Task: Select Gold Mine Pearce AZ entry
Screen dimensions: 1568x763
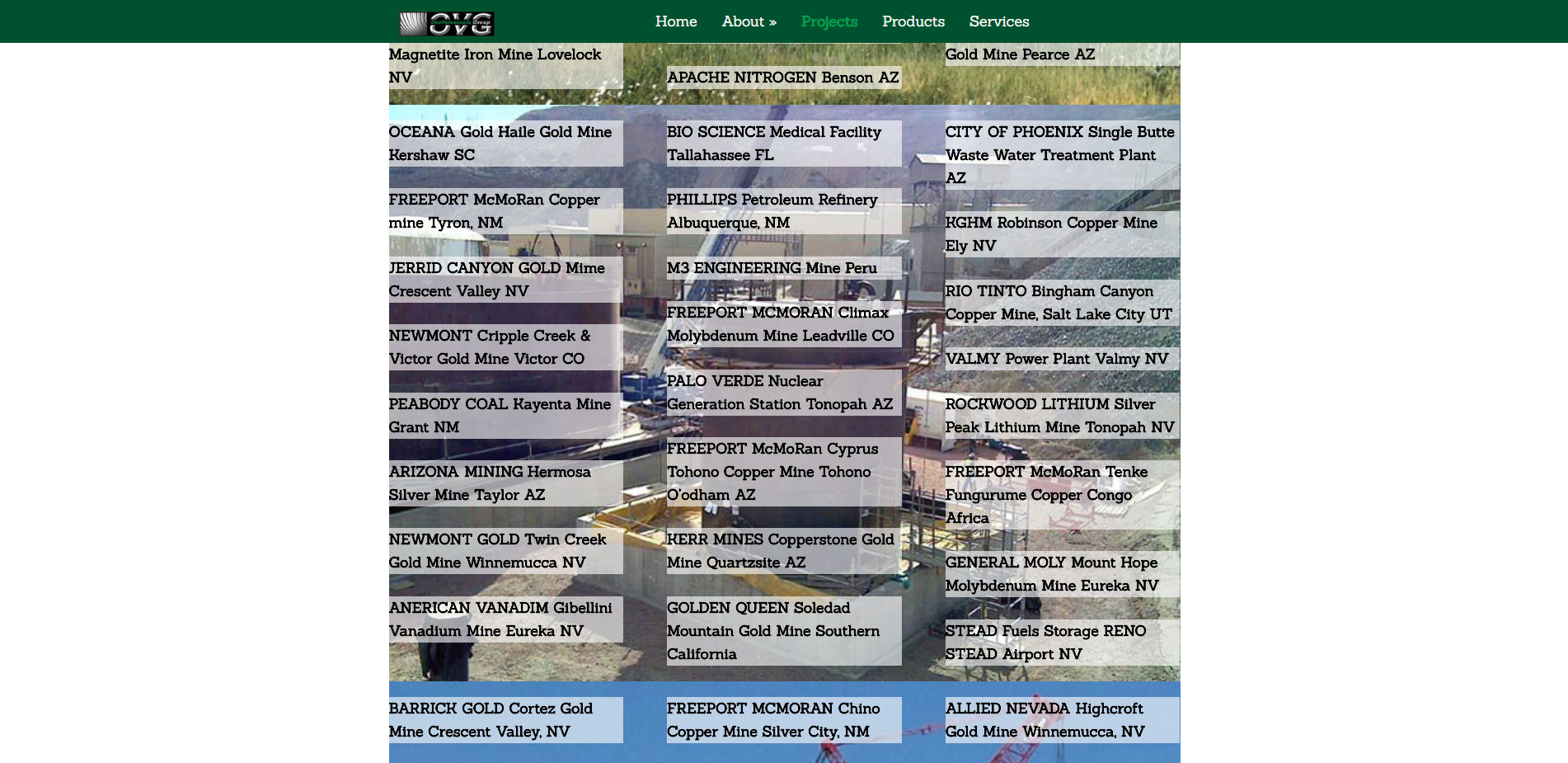Action: coord(1063,54)
